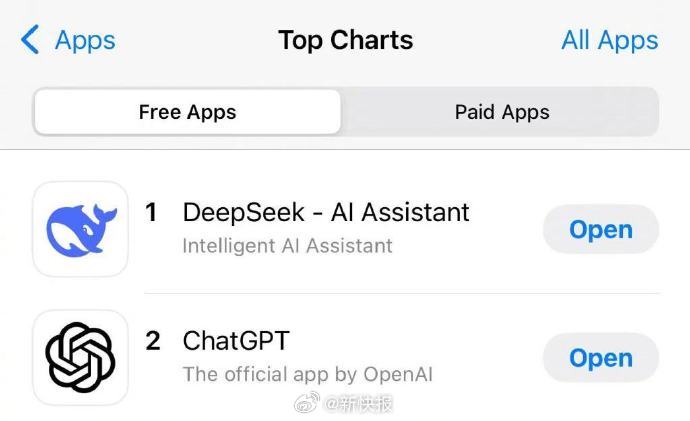Open the DeepSeek - AI Assistant app
Image resolution: width=690 pixels, height=421 pixels.
click(601, 229)
